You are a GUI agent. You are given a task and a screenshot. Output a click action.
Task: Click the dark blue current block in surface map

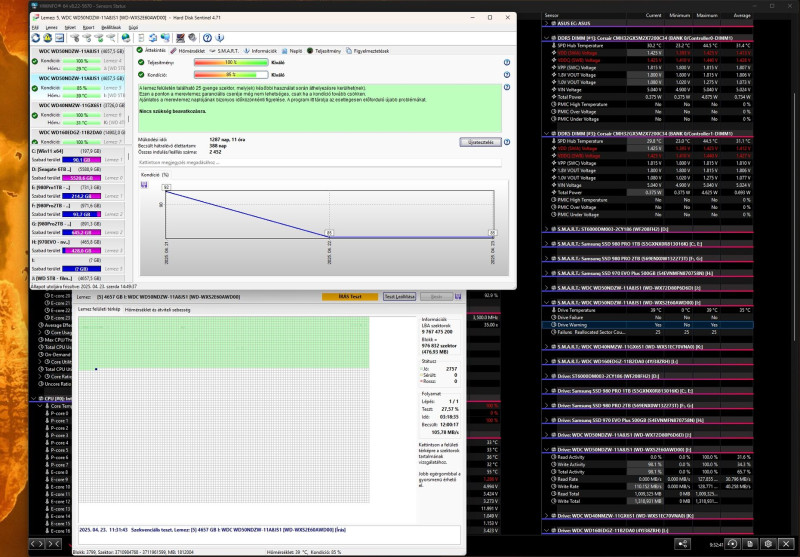tap(96, 369)
